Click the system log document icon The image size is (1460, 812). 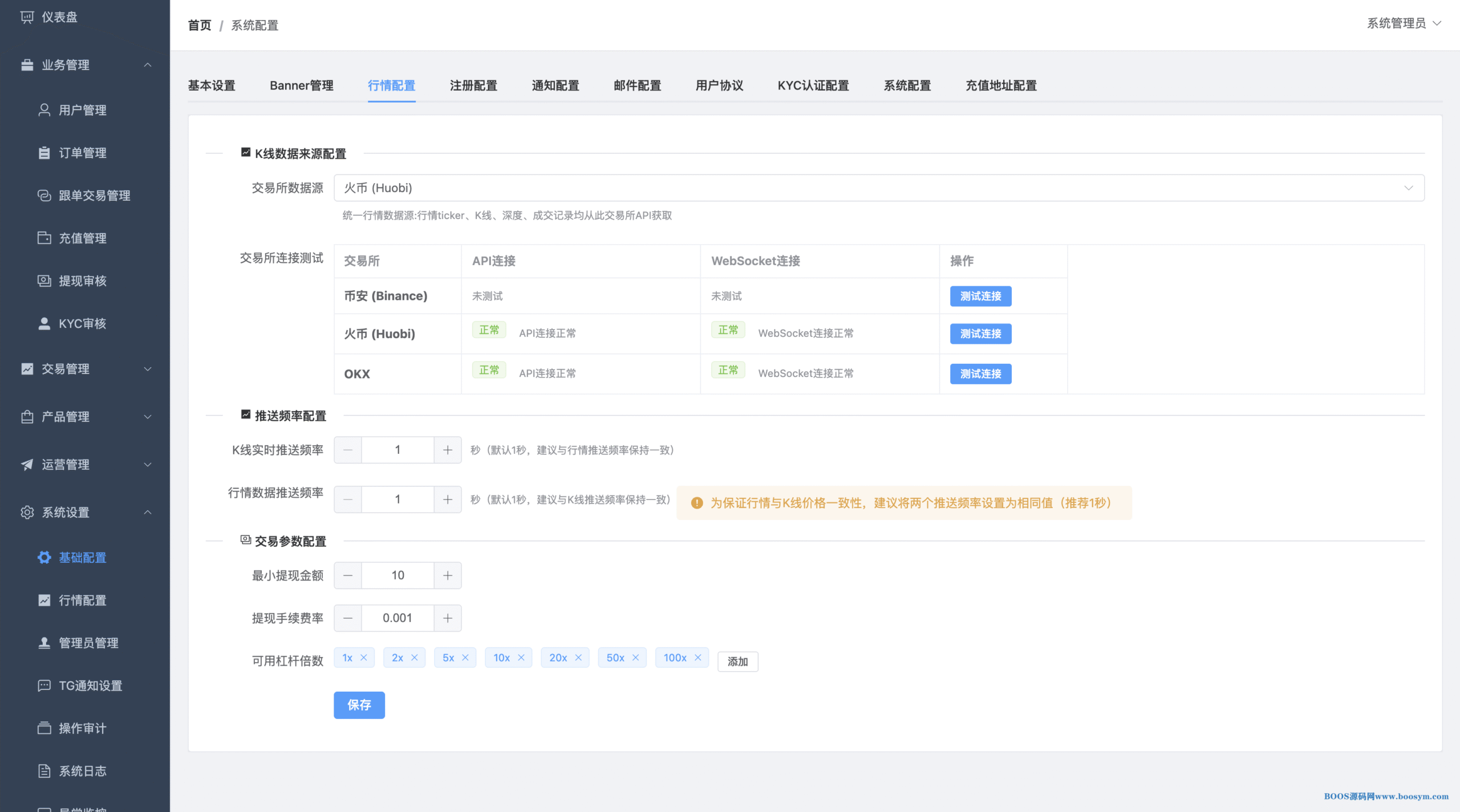[x=44, y=771]
